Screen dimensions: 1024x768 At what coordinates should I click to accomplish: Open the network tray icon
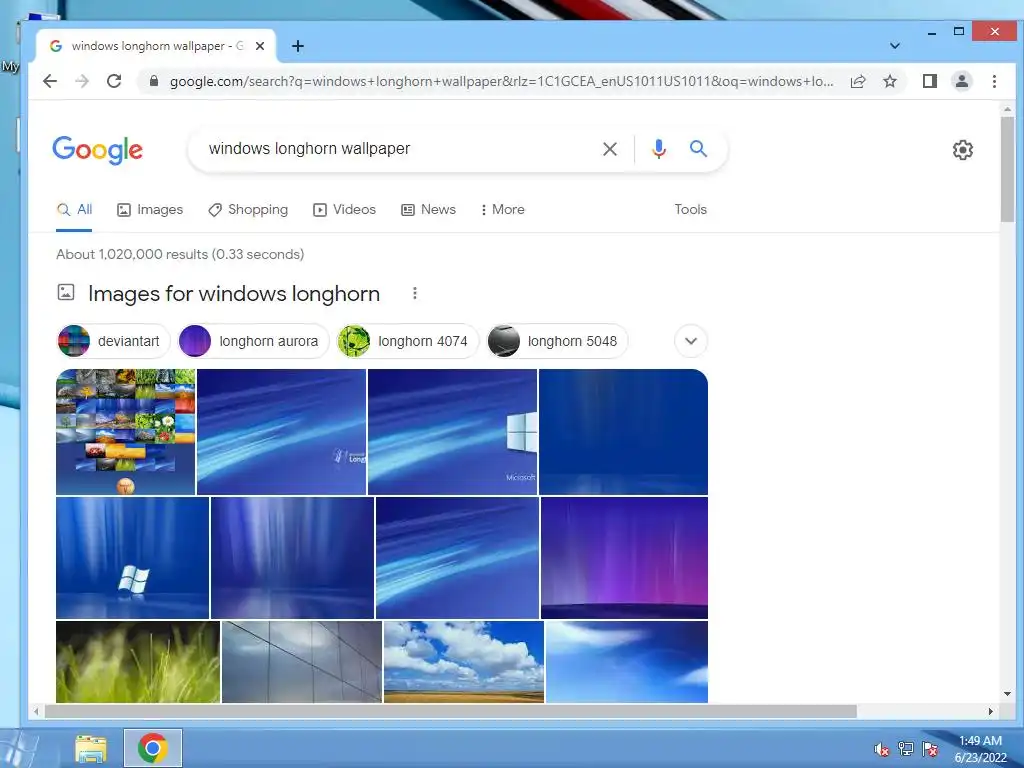pos(906,749)
